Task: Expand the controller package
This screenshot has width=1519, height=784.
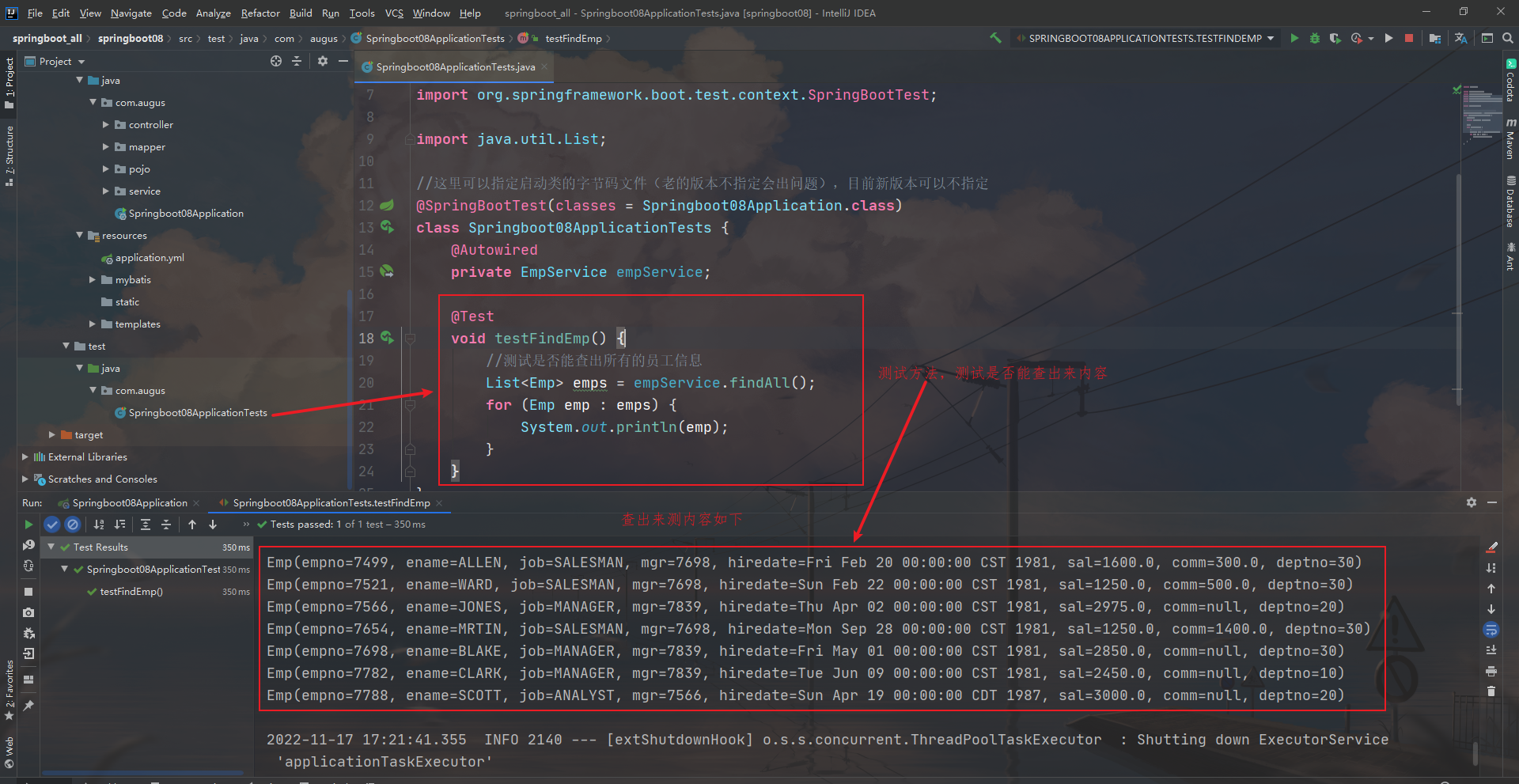Action: click(106, 125)
